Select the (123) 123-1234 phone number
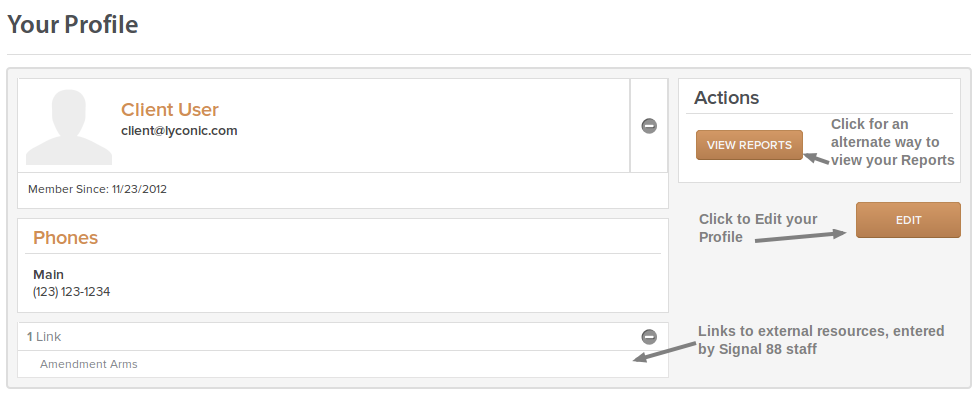The width and height of the screenshot is (978, 393). tap(72, 291)
